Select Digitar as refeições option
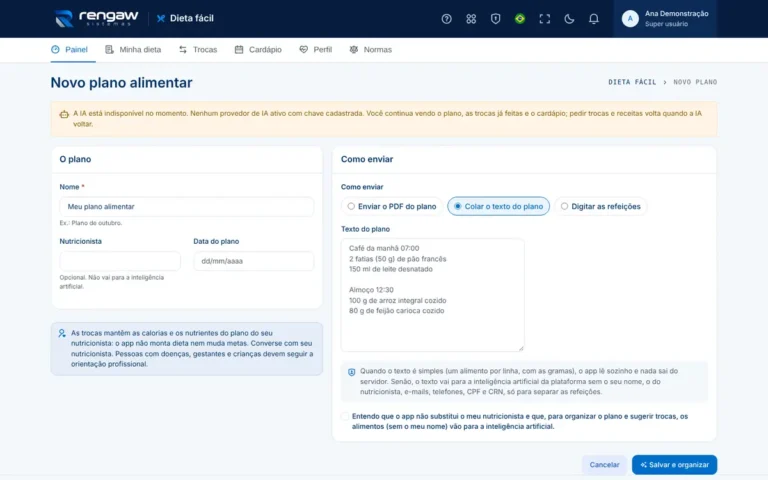The height and width of the screenshot is (480, 768). [601, 206]
